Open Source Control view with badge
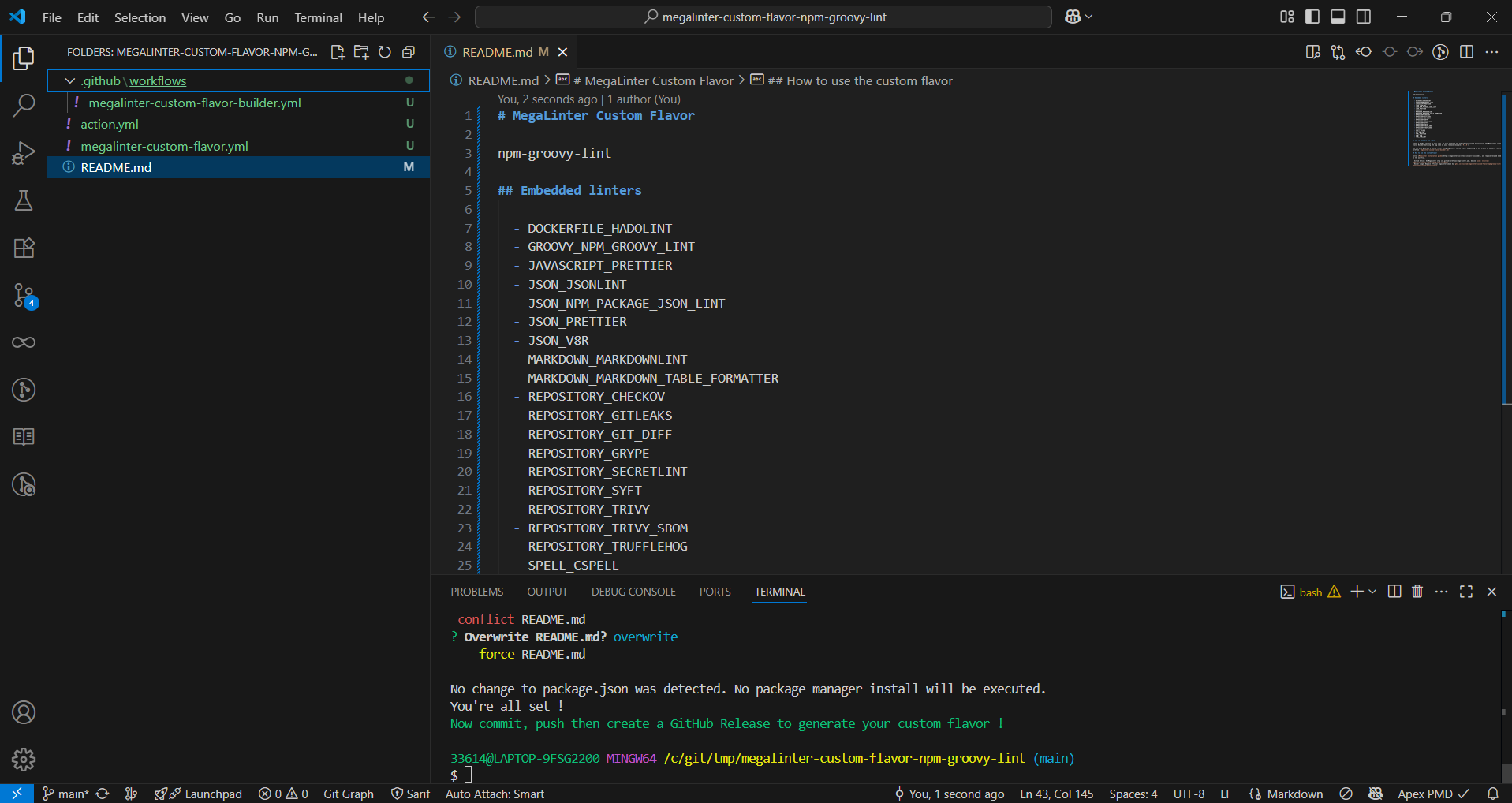1512x803 pixels. pos(24,296)
